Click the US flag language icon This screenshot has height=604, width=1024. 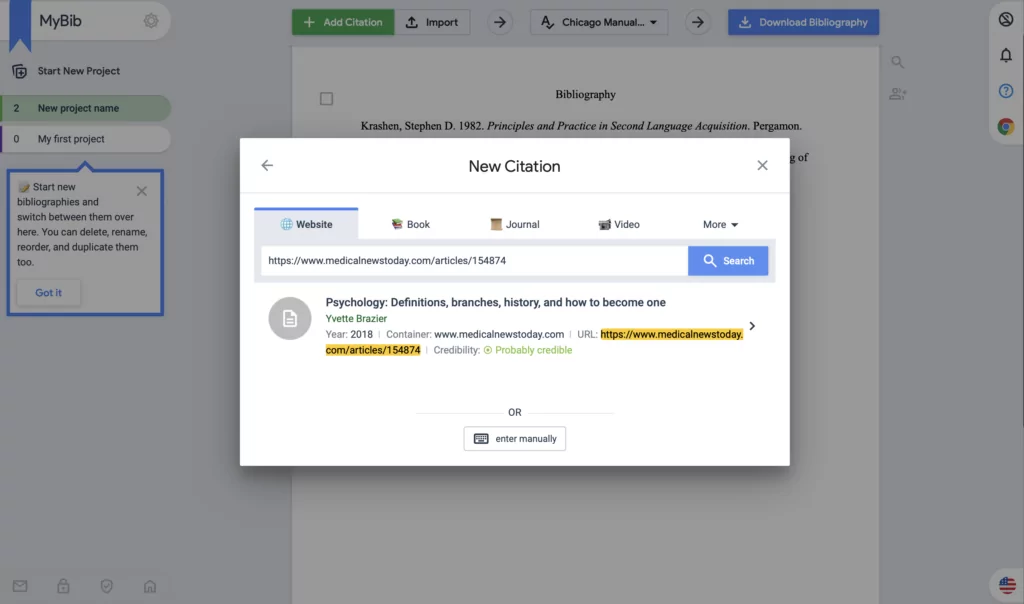(x=1006, y=585)
